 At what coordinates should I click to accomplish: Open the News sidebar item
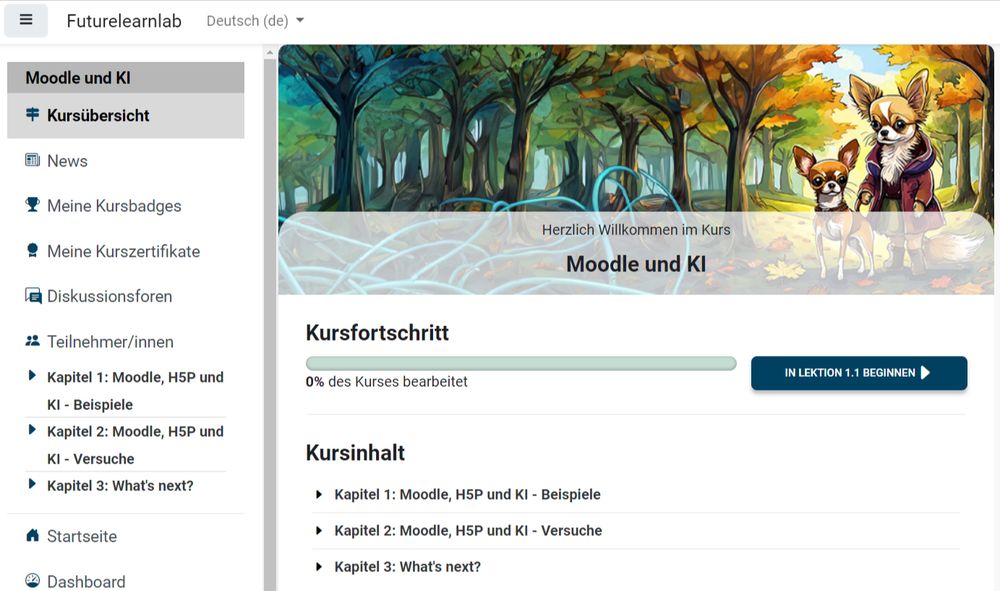[67, 161]
